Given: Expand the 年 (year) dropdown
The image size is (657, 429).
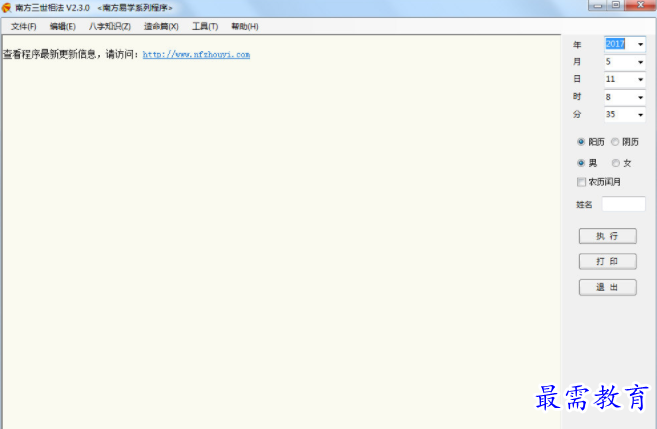Looking at the screenshot, I should coord(640,44).
